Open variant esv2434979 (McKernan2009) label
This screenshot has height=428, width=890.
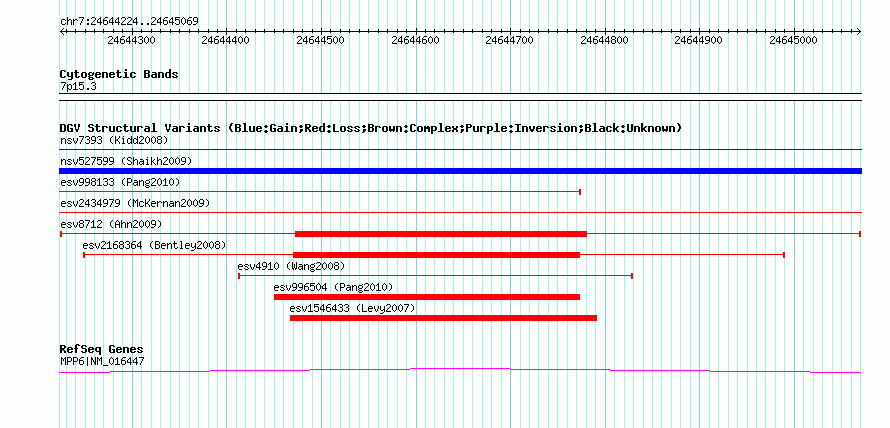(135, 203)
